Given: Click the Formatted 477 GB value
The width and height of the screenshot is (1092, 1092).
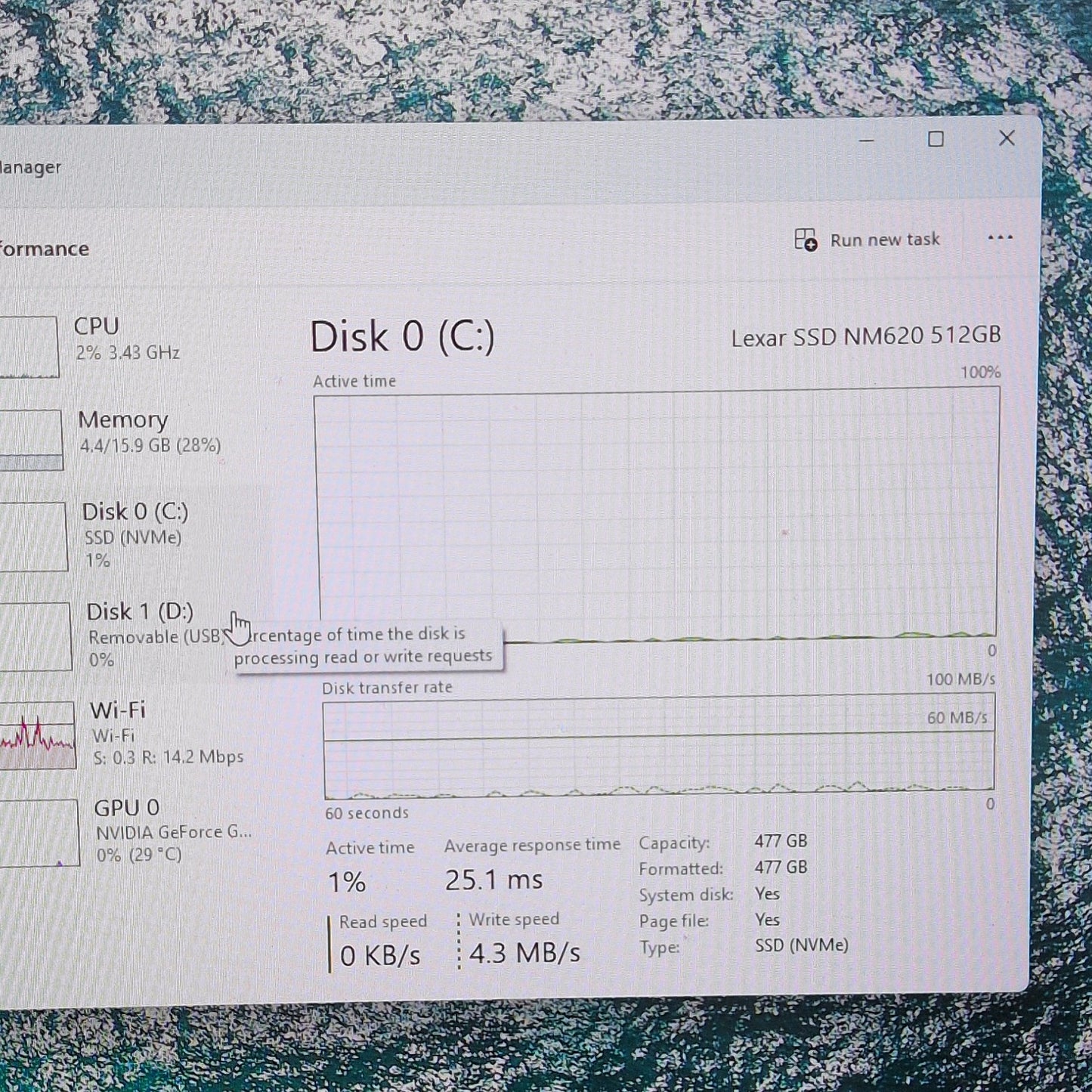Looking at the screenshot, I should pos(781,867).
